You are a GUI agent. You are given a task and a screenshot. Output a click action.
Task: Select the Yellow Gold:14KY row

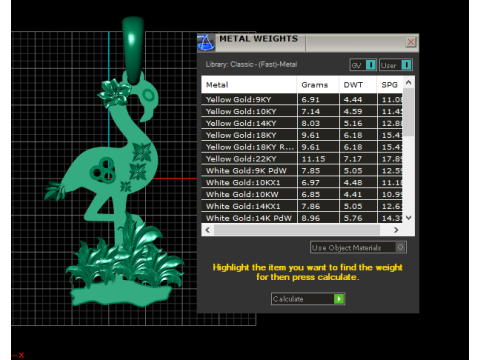[302, 123]
